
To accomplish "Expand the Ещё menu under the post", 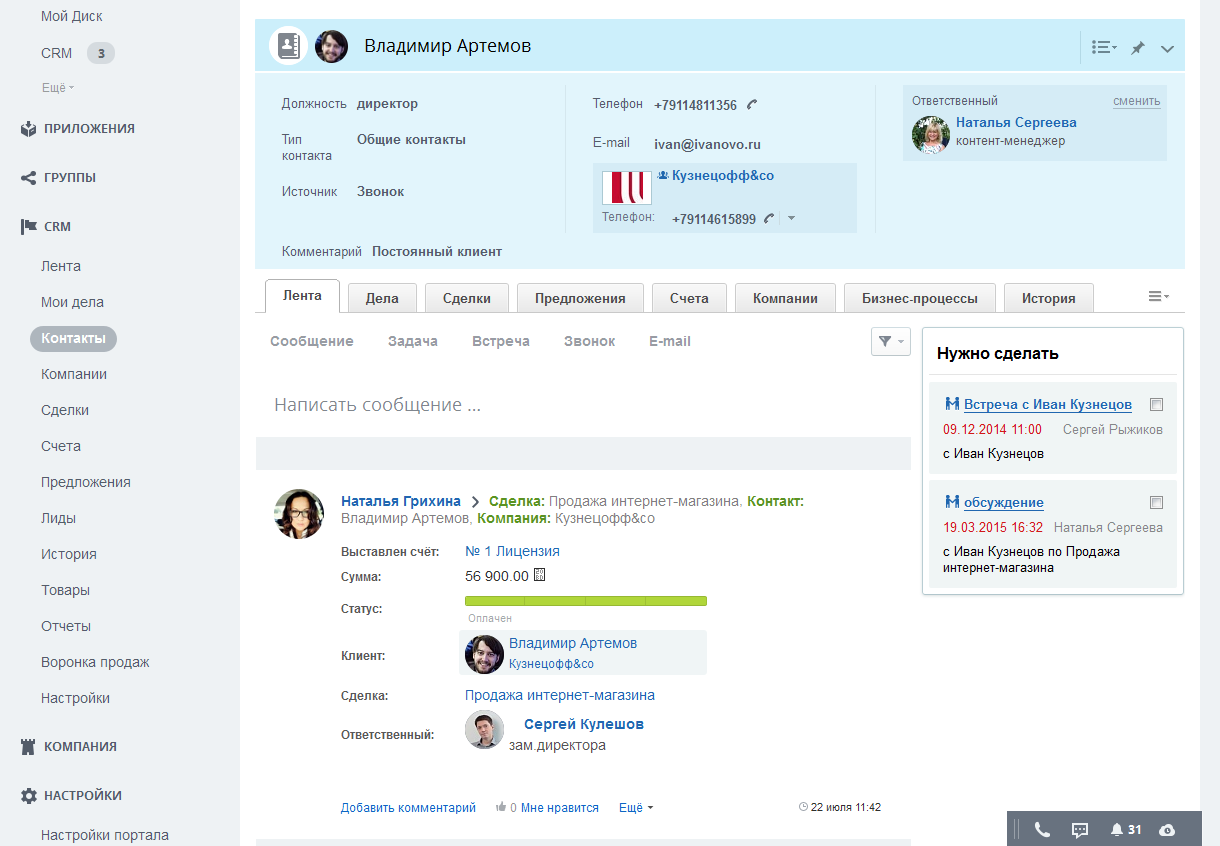I will [636, 808].
